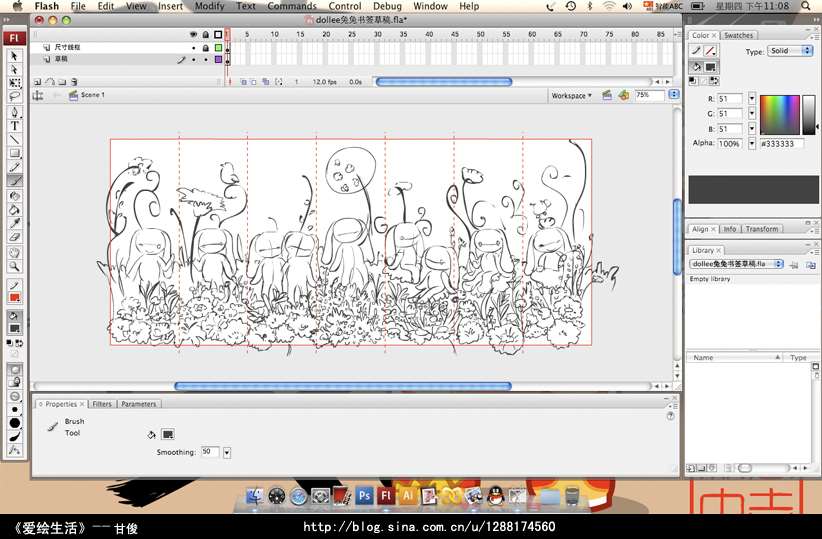Select the Eyedropper tool

[x=15, y=223]
